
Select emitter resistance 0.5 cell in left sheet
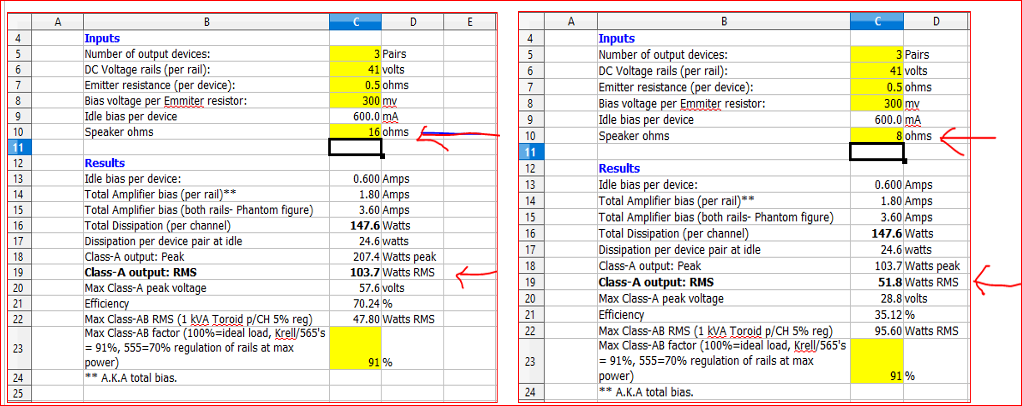pyautogui.click(x=355, y=85)
